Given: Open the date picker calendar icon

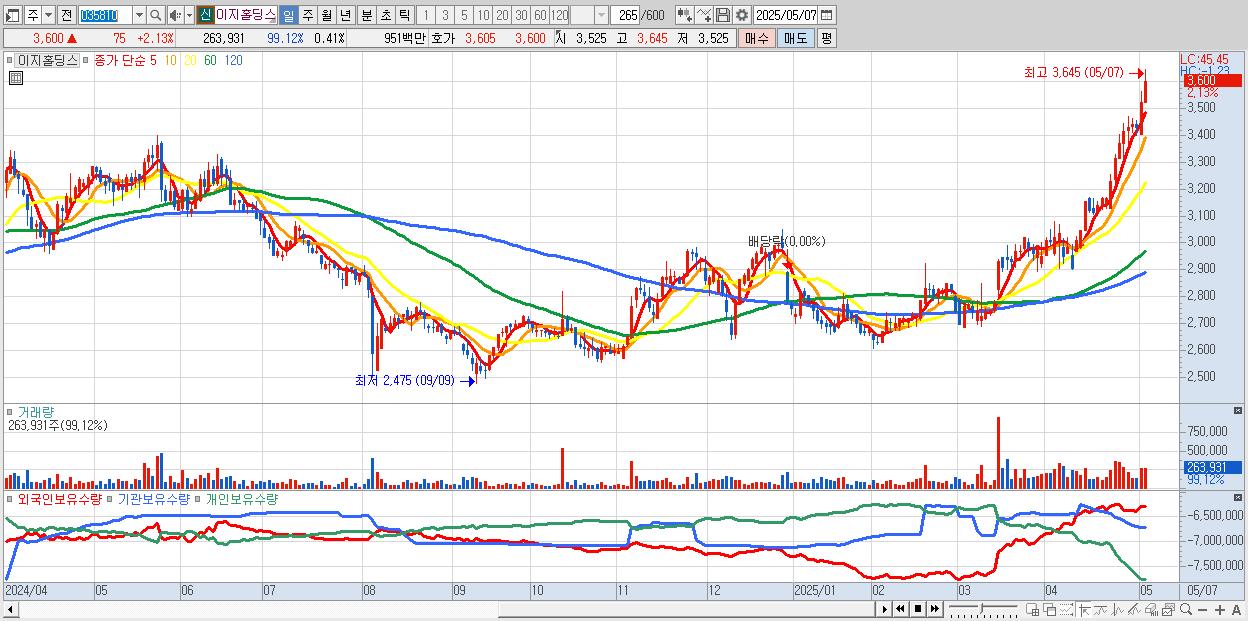Looking at the screenshot, I should point(826,15).
